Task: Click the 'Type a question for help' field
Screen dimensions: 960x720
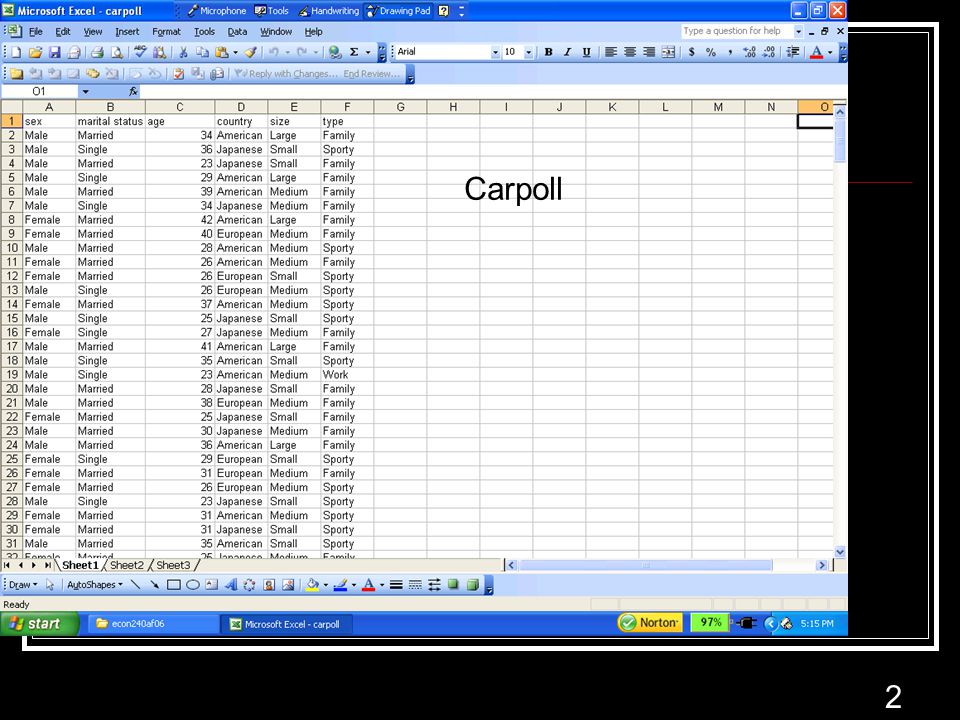Action: click(737, 31)
